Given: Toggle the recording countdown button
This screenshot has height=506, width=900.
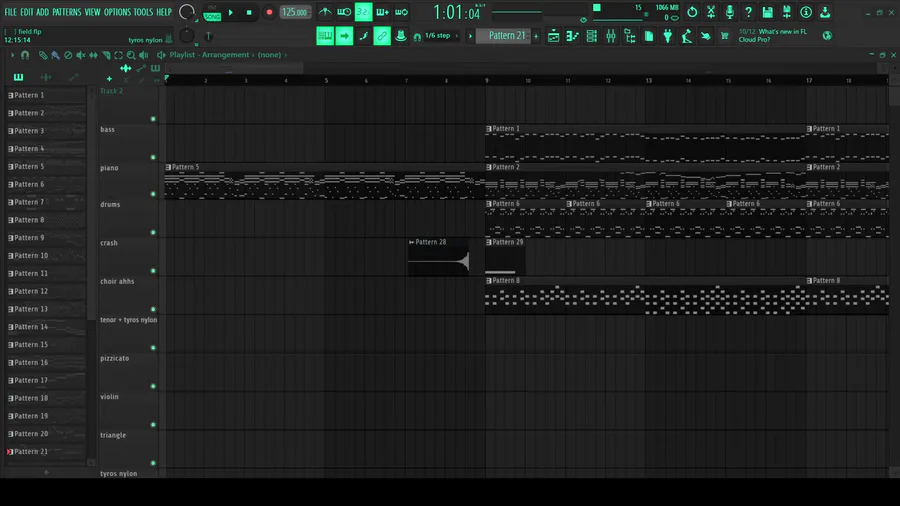Looking at the screenshot, I should 363,12.
